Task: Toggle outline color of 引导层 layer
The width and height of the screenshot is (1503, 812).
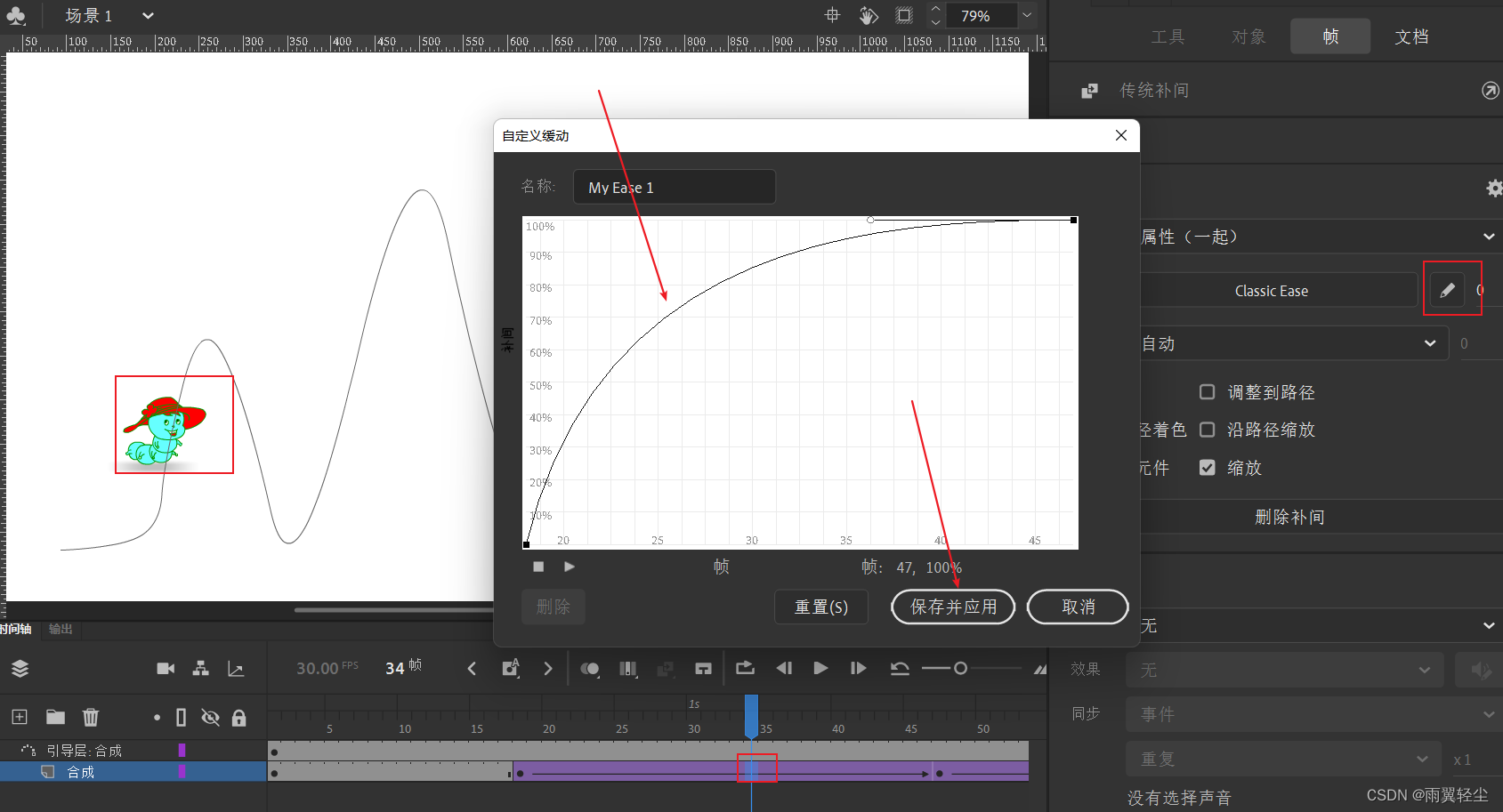Action: pos(182,750)
